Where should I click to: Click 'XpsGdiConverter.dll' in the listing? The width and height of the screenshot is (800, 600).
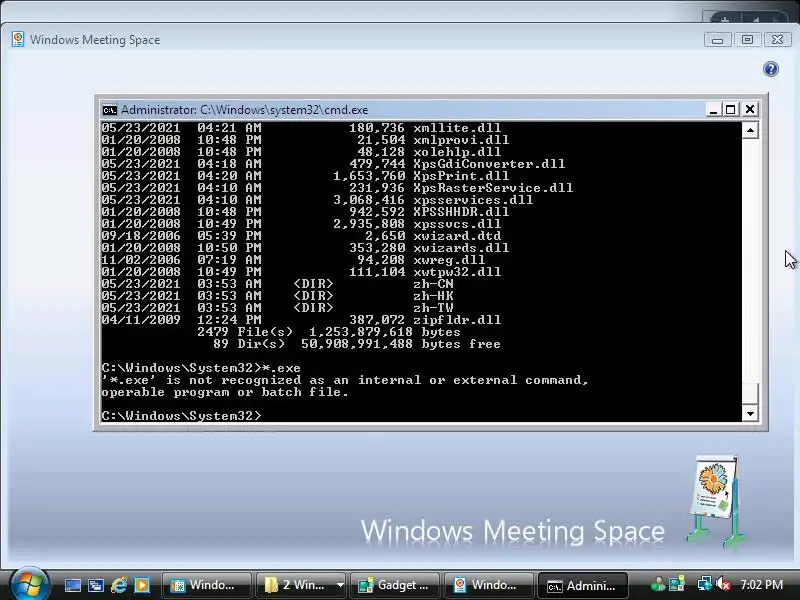(x=489, y=164)
